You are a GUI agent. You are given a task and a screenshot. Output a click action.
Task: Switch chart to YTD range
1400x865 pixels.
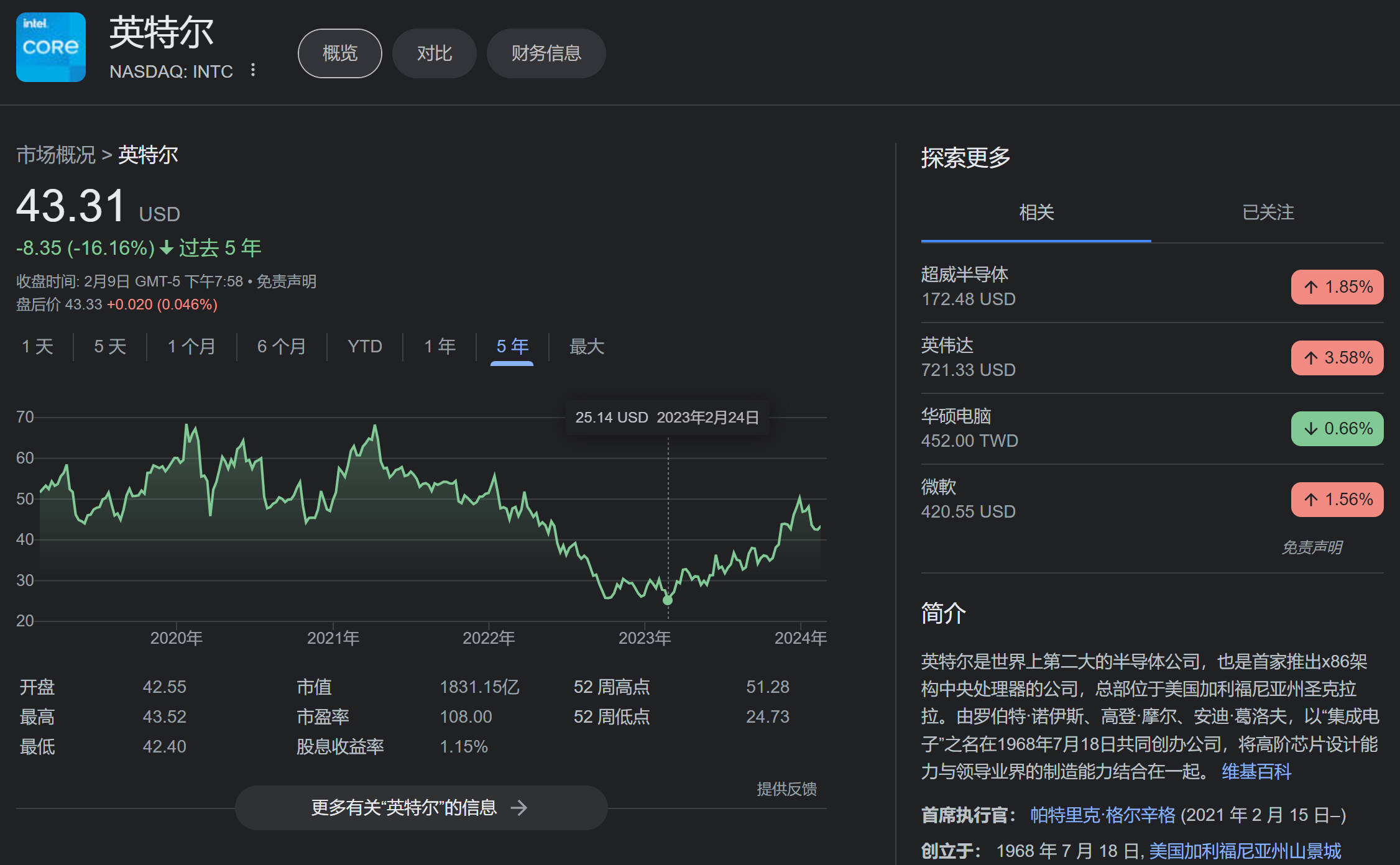pos(365,346)
